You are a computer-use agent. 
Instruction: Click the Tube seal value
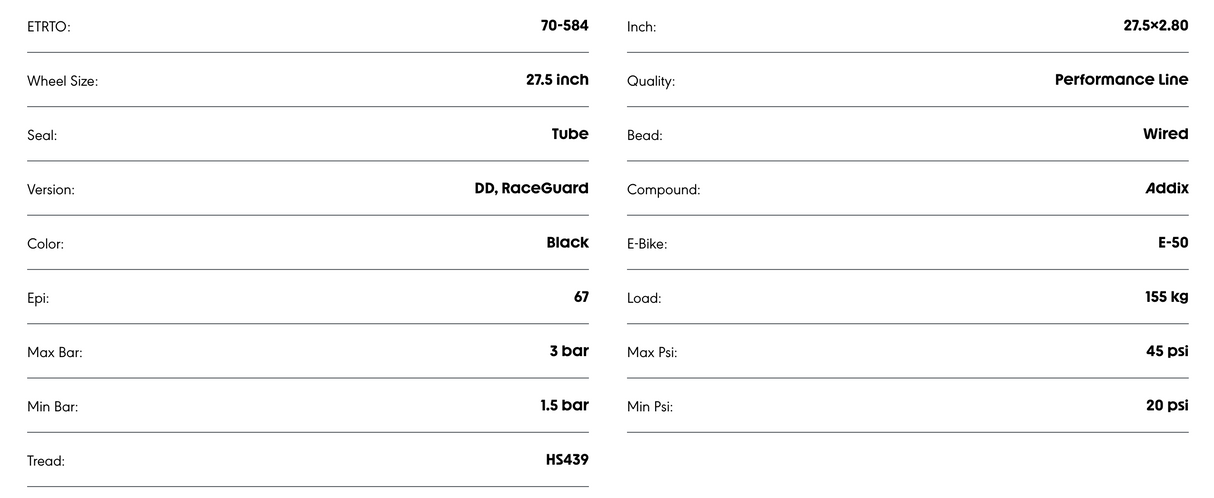point(570,134)
